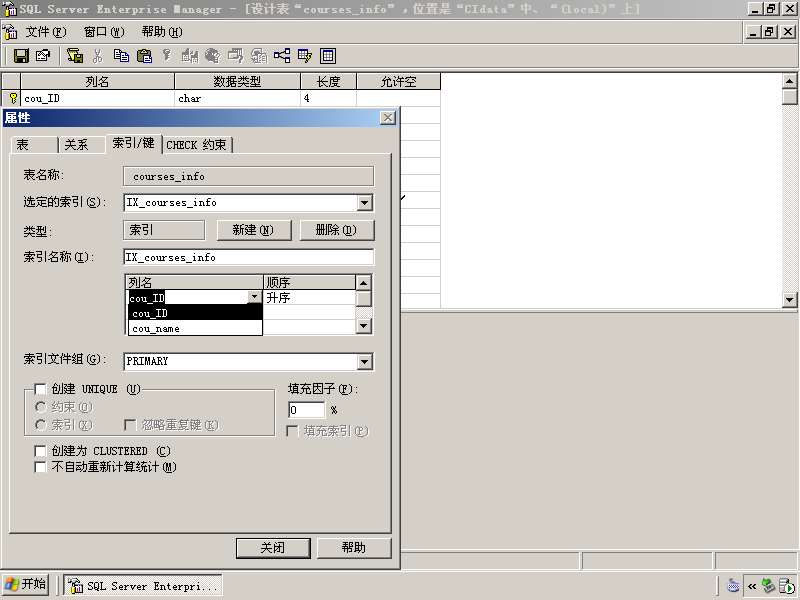Click the ascending order cell
The height and width of the screenshot is (600, 800).
click(309, 297)
